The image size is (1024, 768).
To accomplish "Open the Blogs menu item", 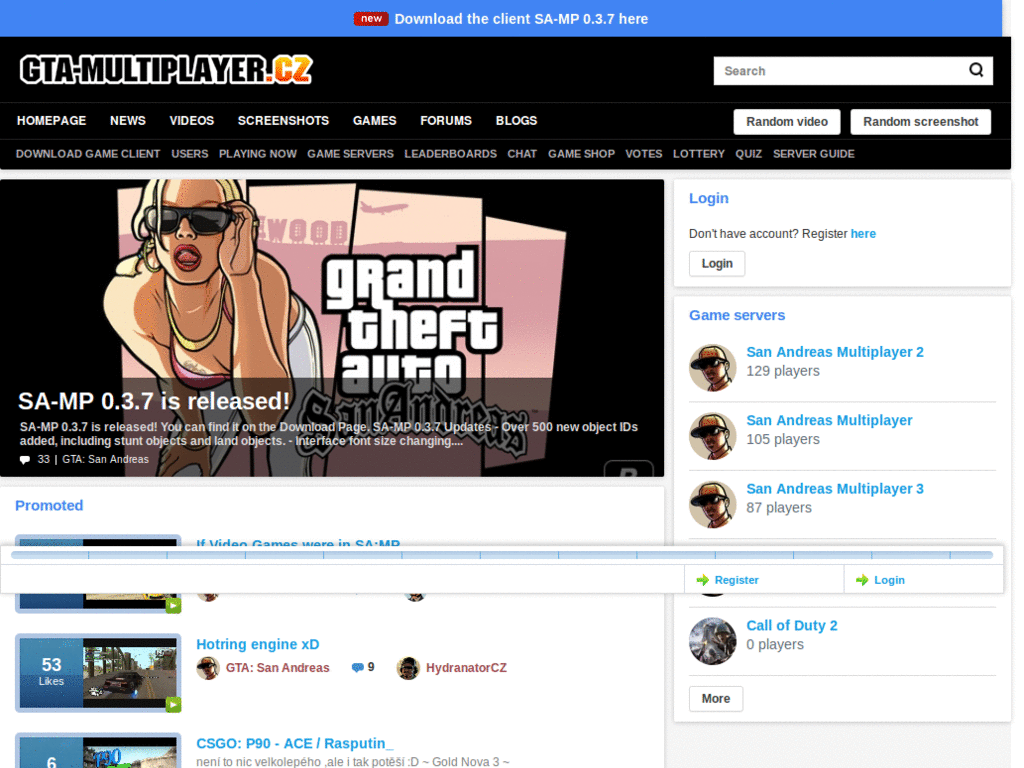I will (x=517, y=121).
